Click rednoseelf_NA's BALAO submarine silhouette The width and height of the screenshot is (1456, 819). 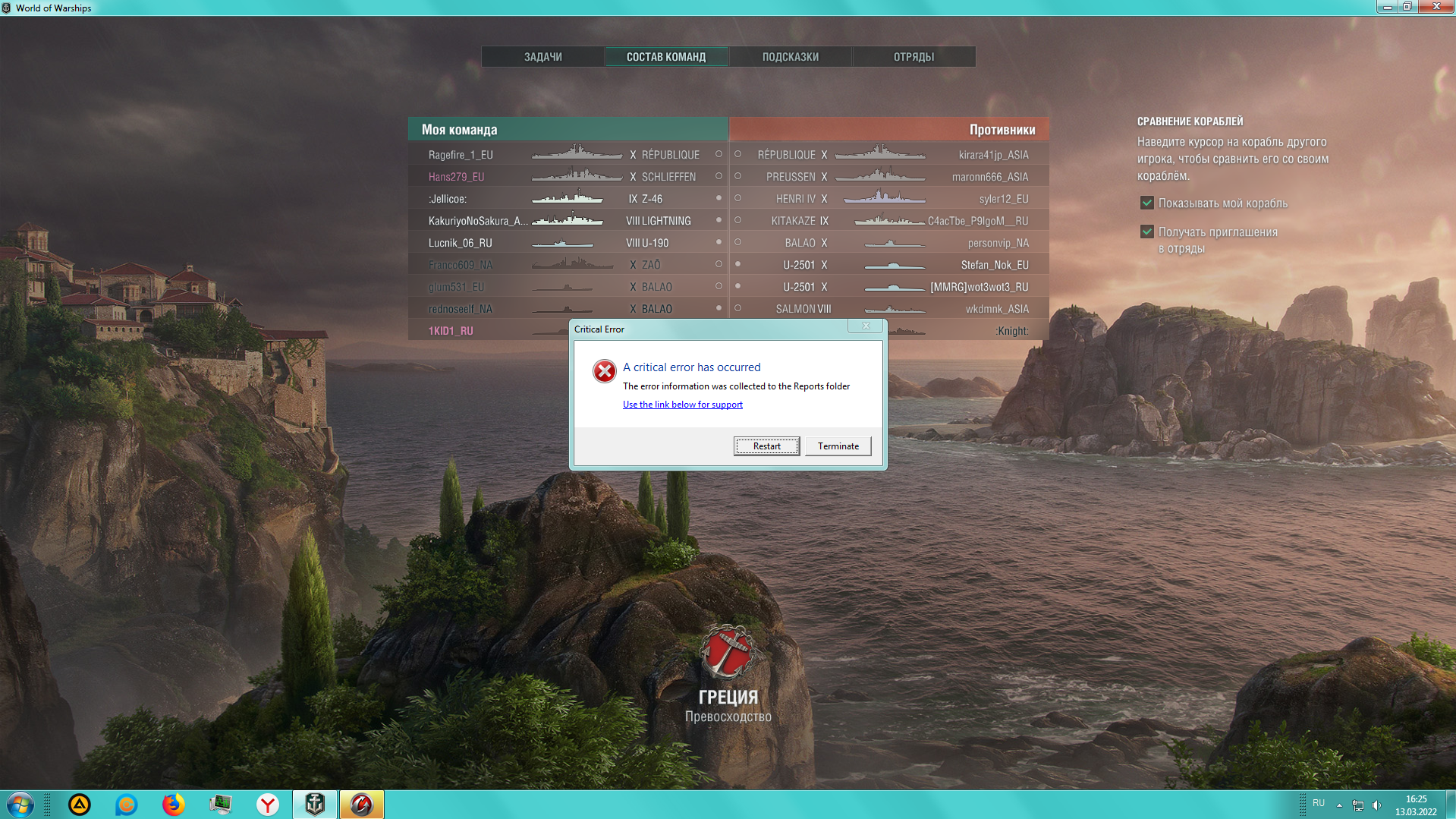tap(562, 309)
